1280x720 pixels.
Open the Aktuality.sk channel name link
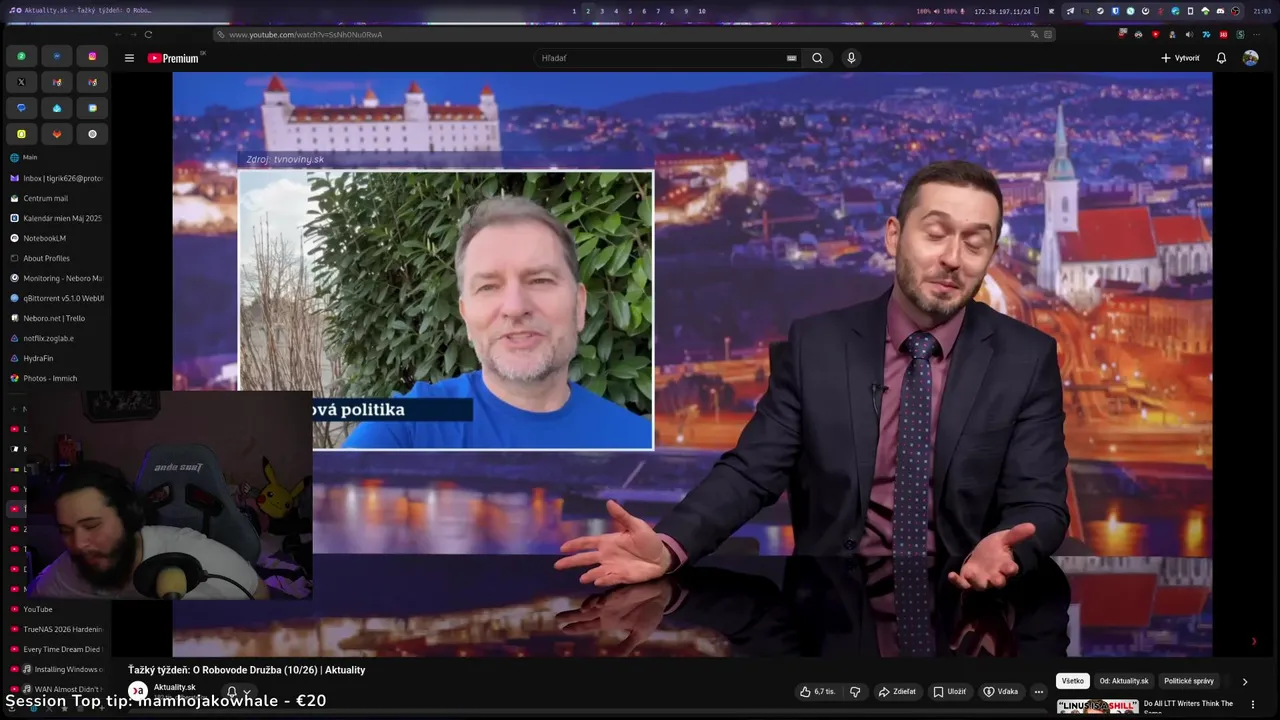click(x=175, y=687)
